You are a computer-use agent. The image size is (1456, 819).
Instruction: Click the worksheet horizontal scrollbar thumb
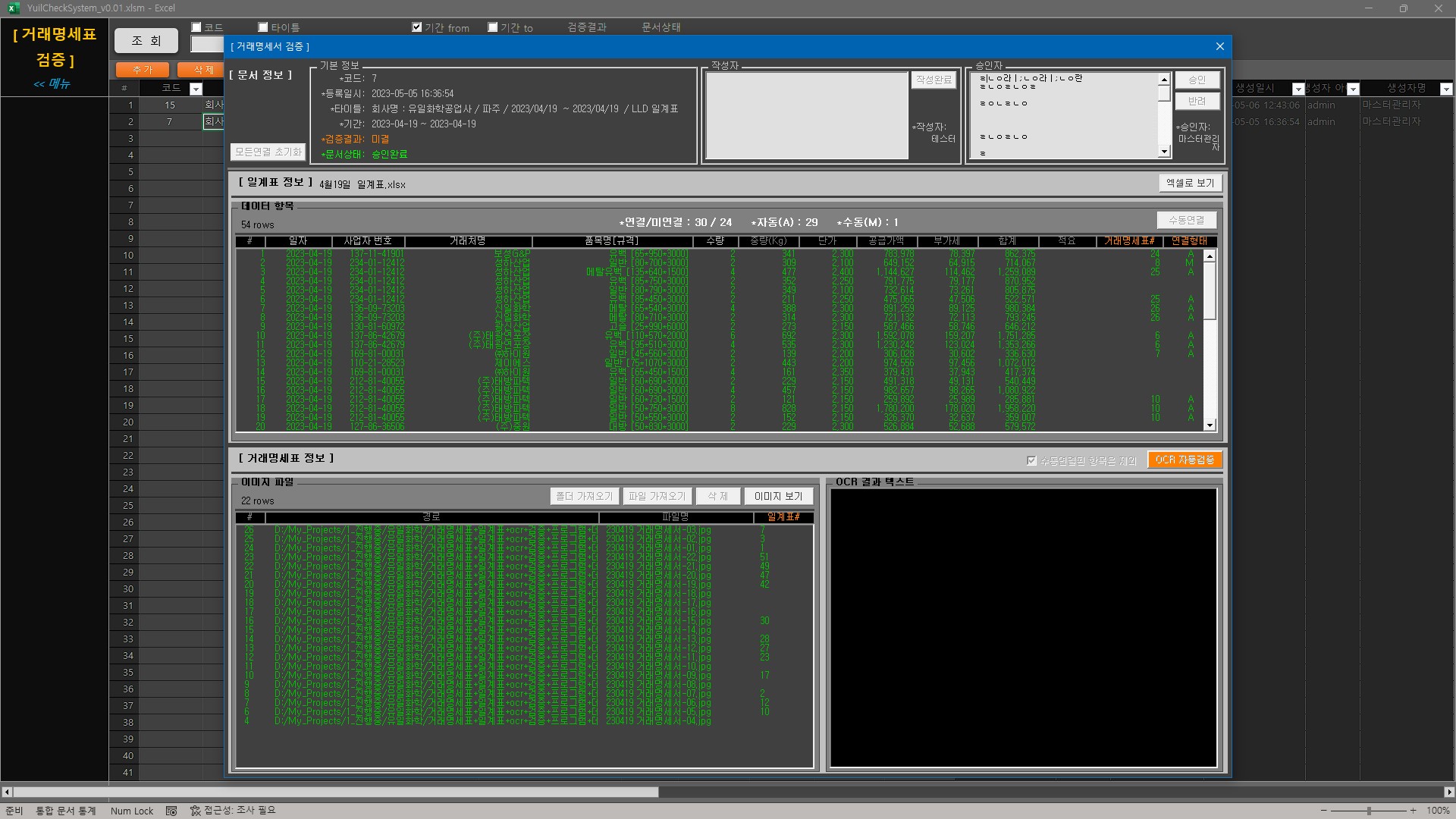click(x=335, y=792)
